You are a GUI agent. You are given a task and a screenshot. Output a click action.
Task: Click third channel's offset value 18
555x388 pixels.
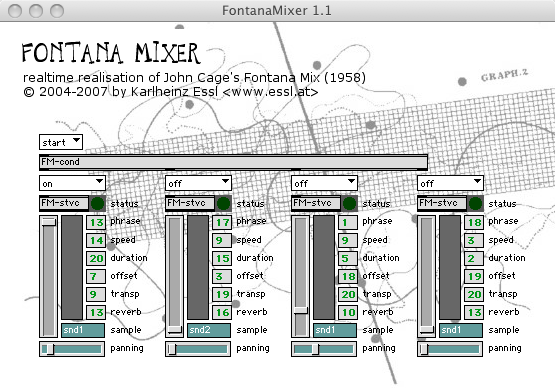[348, 276]
